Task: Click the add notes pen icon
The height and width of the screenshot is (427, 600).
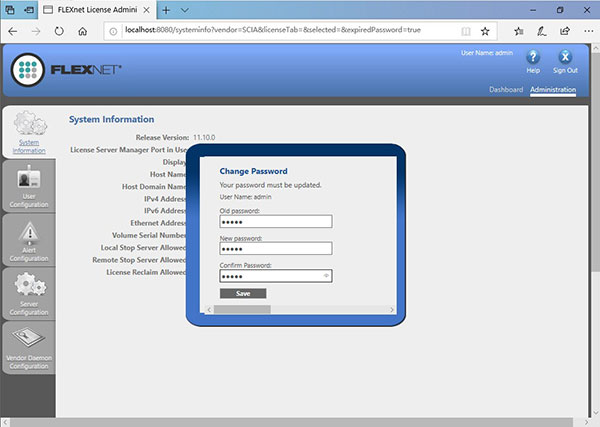Action: pyautogui.click(x=541, y=31)
